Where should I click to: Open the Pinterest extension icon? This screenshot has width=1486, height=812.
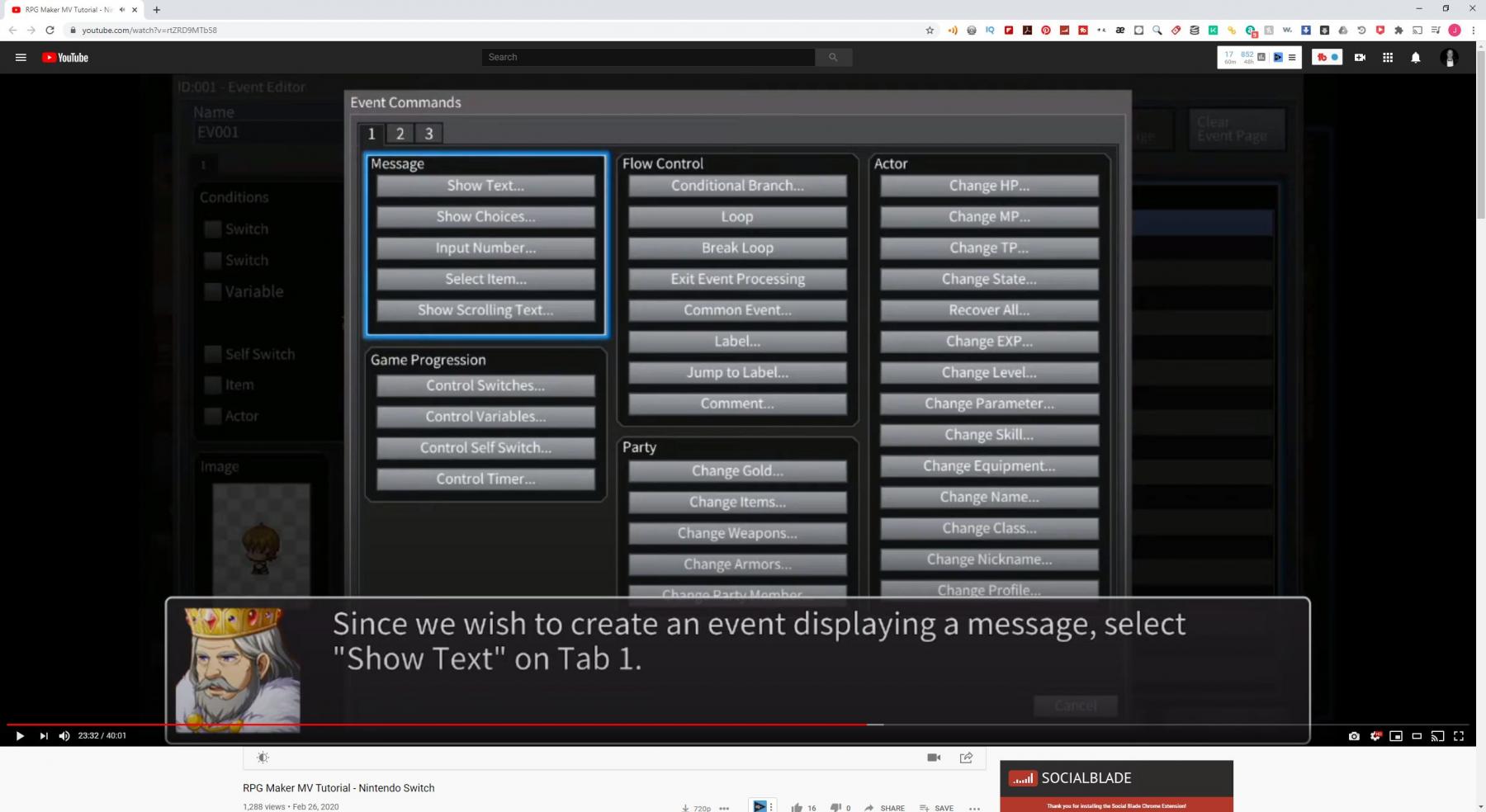tap(1046, 30)
